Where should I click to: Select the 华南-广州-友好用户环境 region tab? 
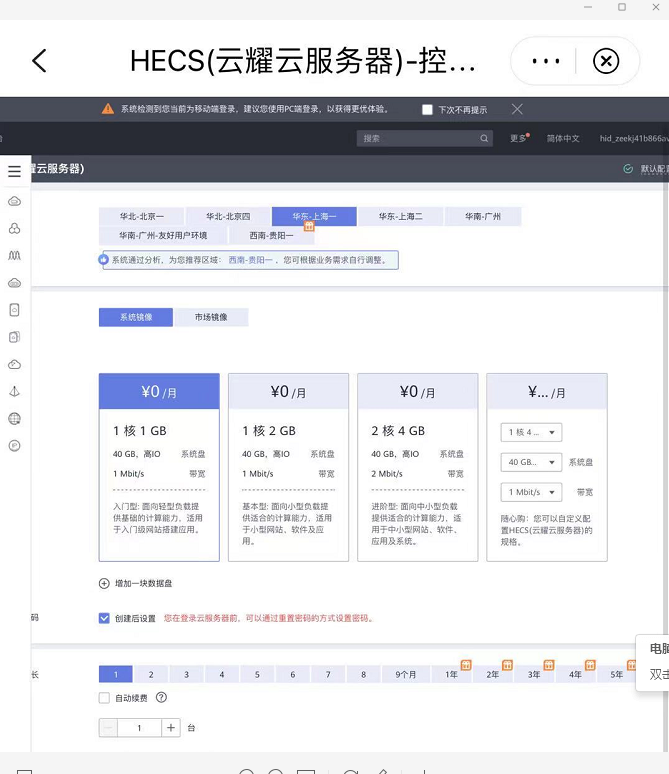pos(163,235)
